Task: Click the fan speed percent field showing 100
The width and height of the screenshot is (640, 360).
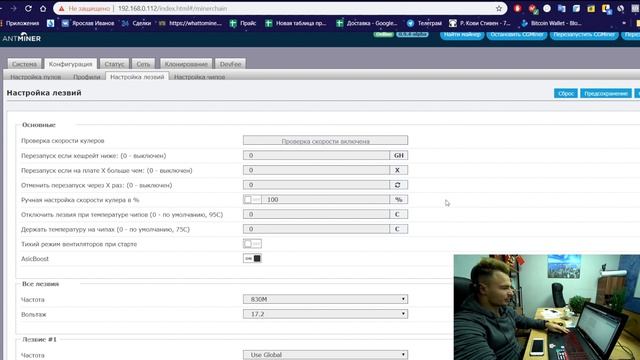Action: [x=326, y=200]
